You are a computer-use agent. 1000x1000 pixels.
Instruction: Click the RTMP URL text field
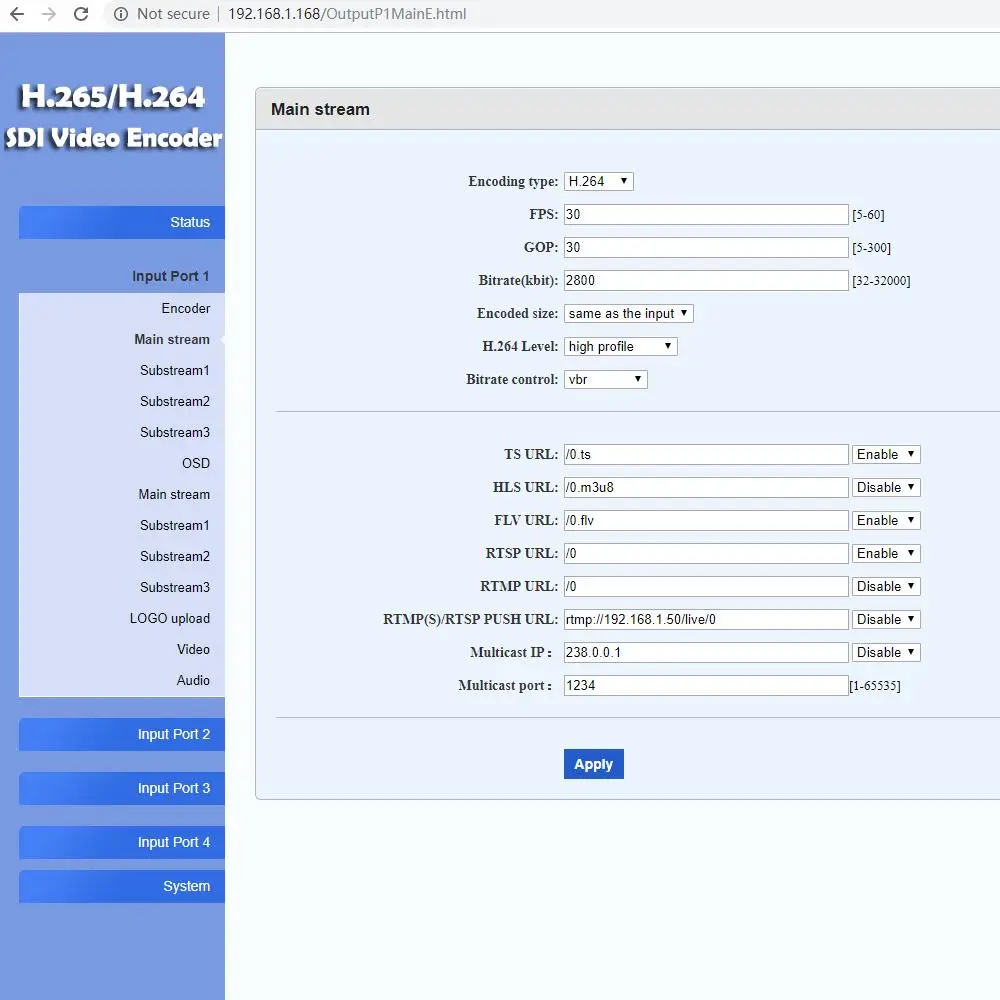tap(706, 586)
